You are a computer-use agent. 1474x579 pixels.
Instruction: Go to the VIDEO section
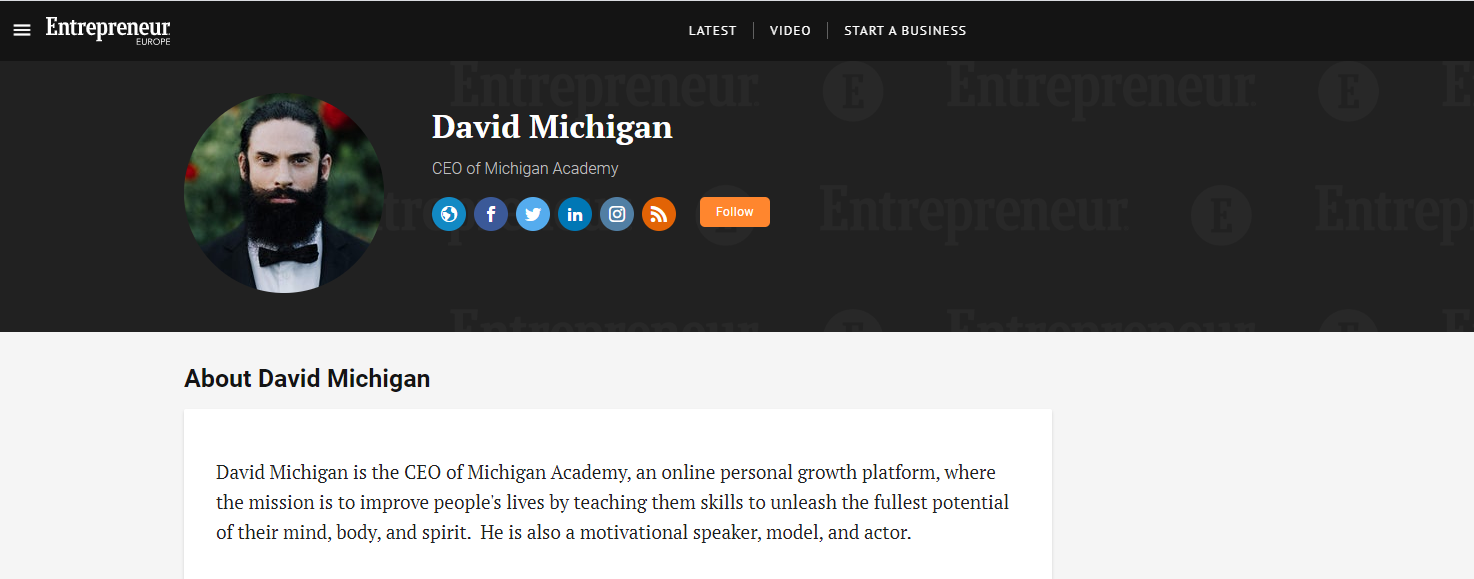click(790, 31)
